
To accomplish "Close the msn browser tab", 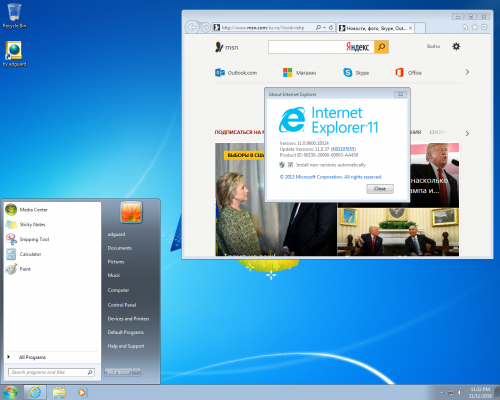I will click(x=410, y=28).
